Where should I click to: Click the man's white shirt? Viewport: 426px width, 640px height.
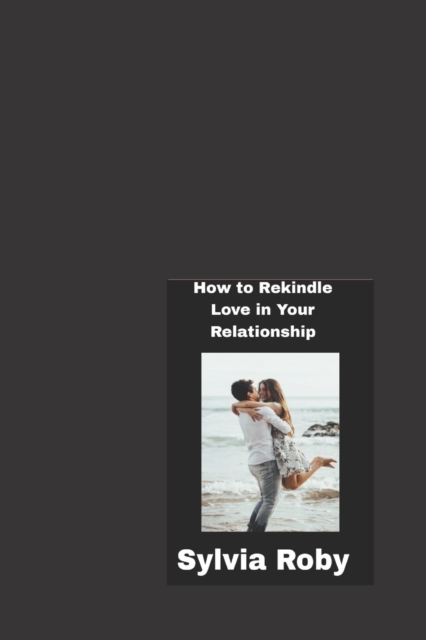tap(260, 437)
